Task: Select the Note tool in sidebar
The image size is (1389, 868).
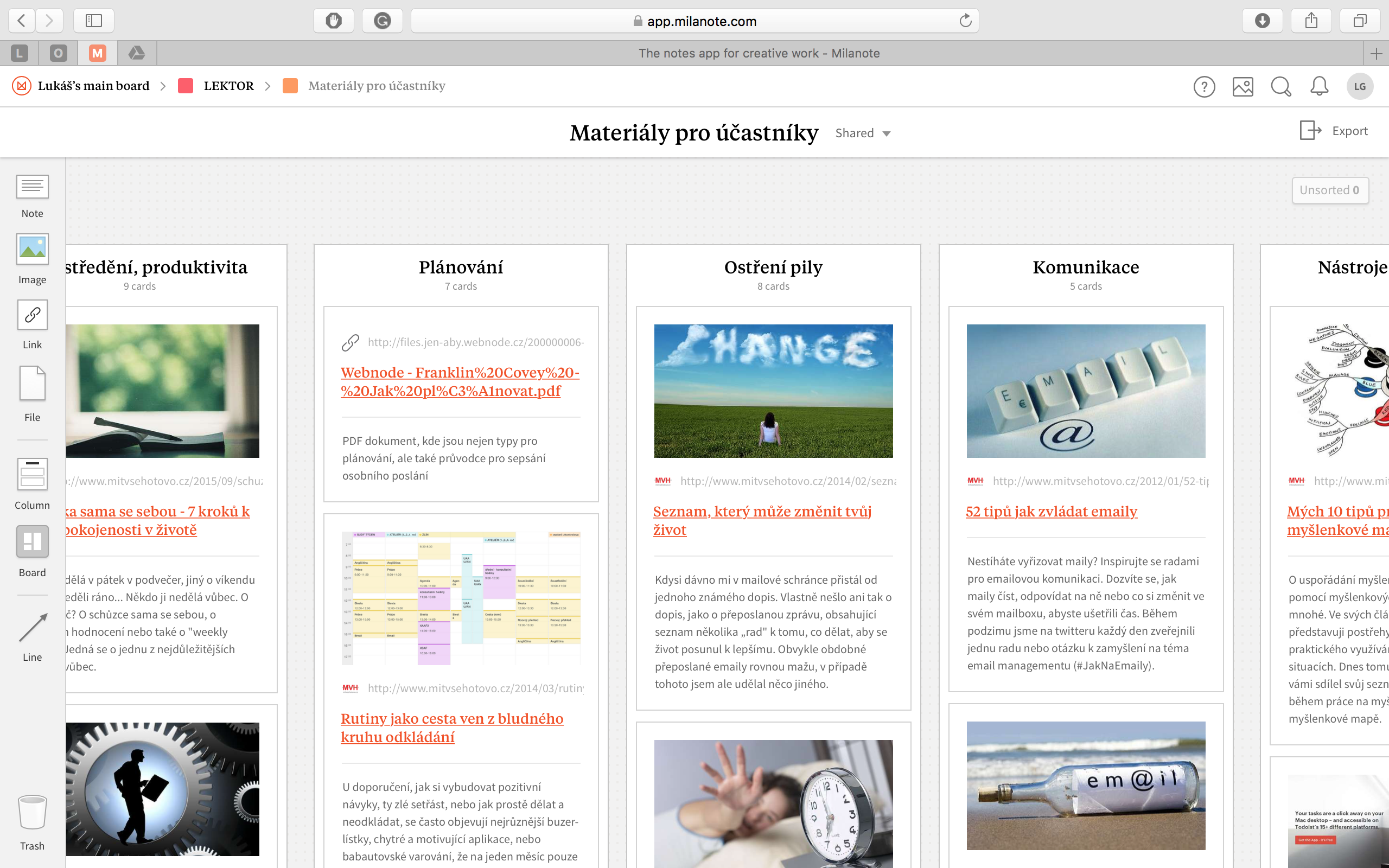Action: [x=32, y=188]
